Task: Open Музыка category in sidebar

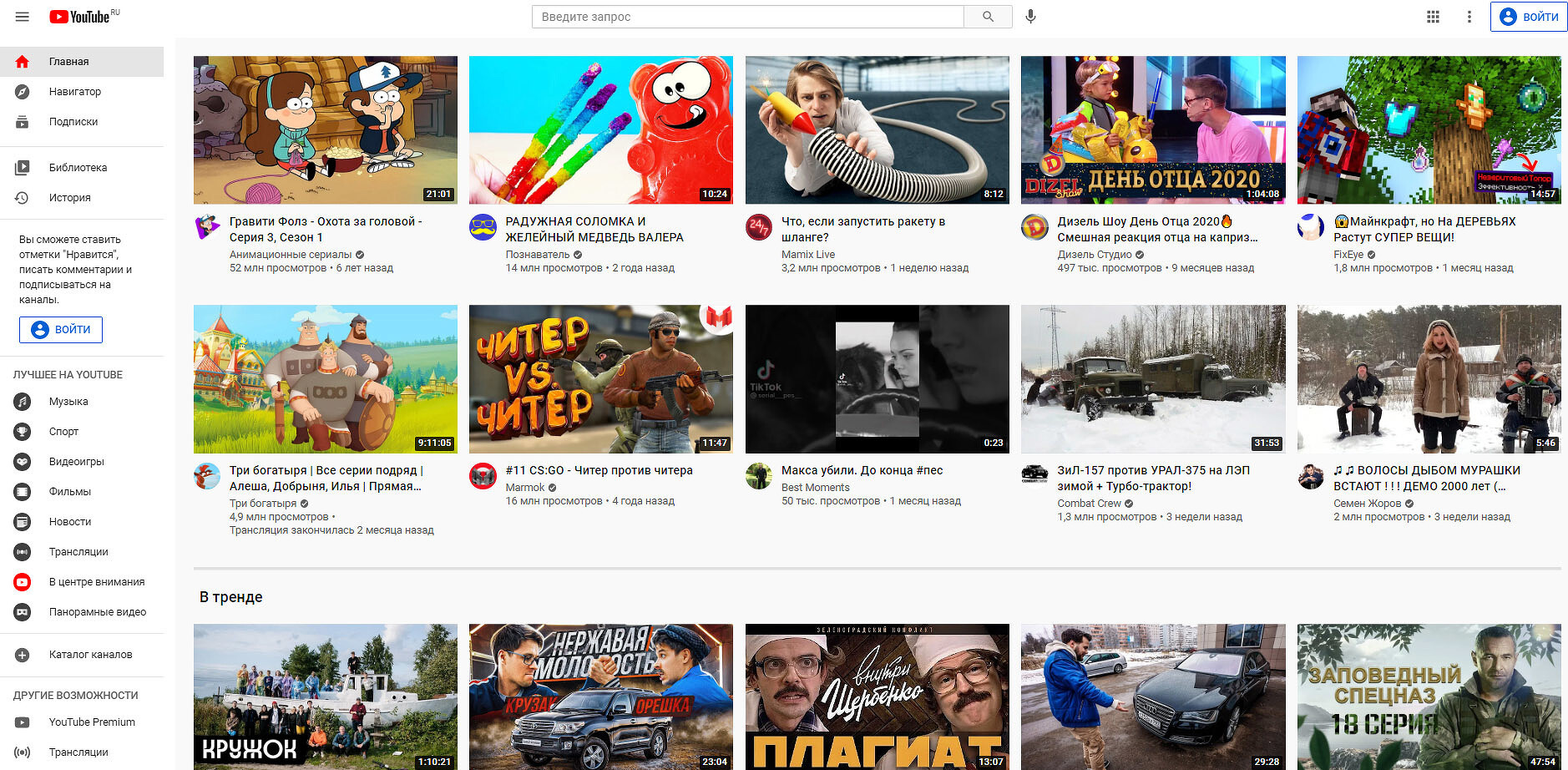Action: click(x=68, y=402)
